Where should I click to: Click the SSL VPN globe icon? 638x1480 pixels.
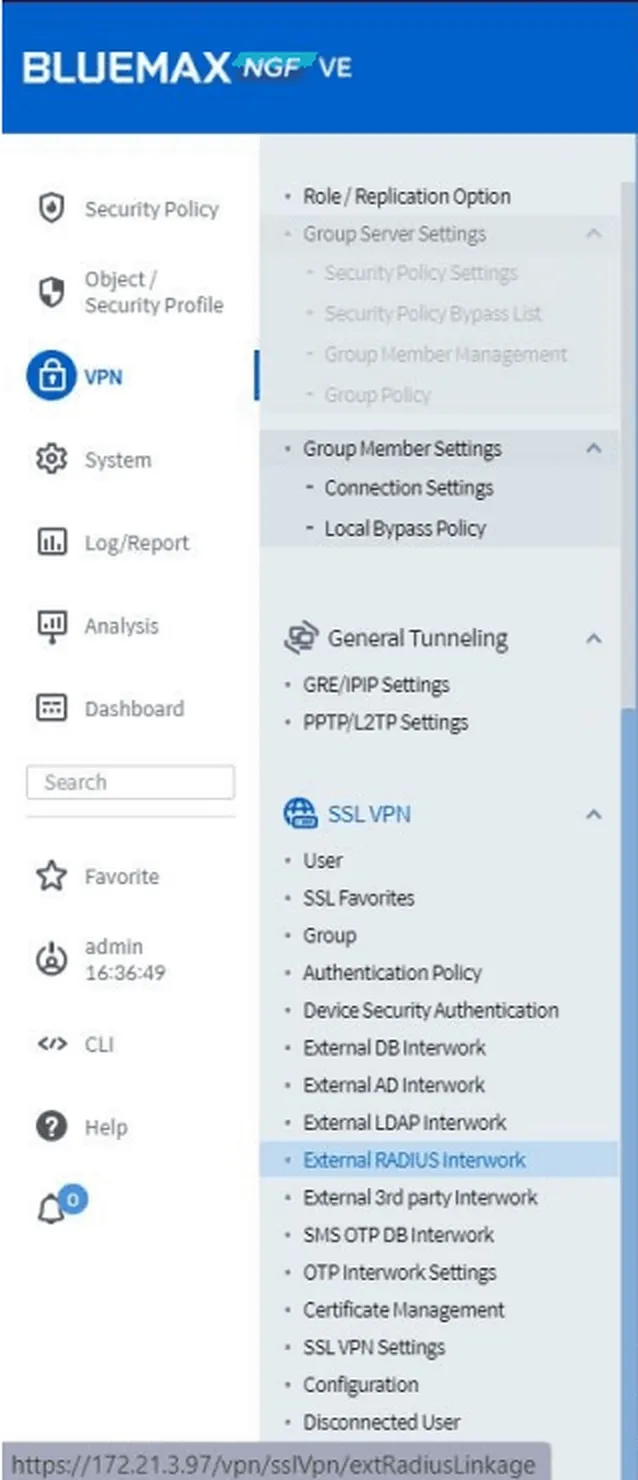[x=301, y=813]
